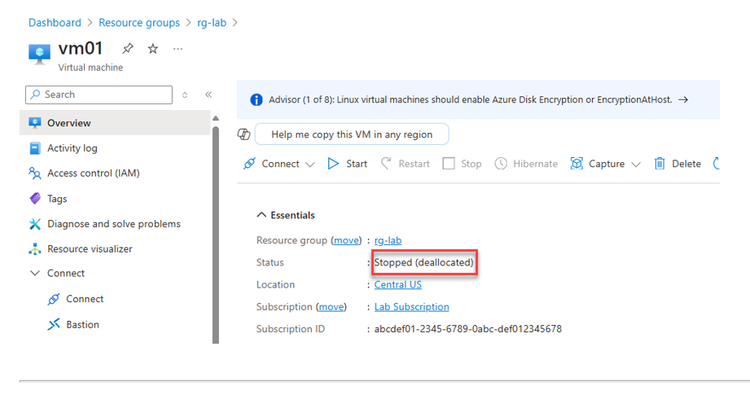
Task: Select the Subscription ID value text
Action: tap(468, 329)
